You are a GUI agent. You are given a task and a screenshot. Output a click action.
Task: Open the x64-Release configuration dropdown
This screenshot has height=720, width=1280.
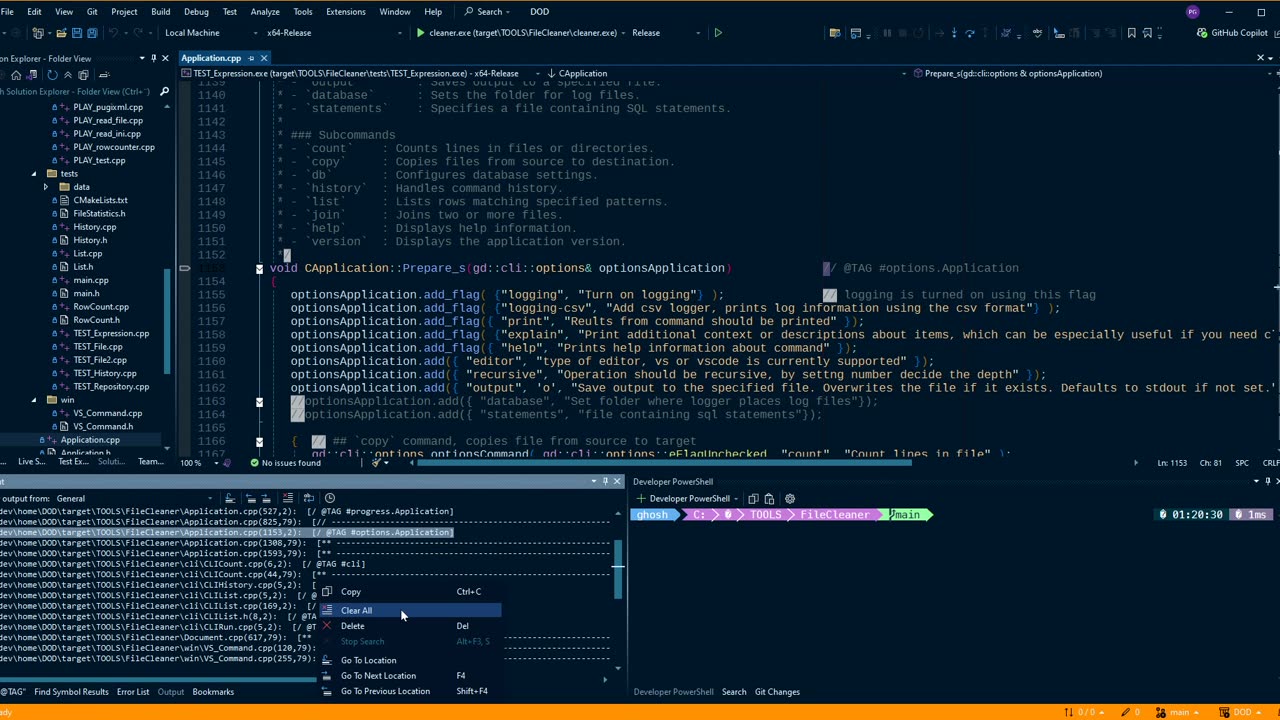click(333, 33)
